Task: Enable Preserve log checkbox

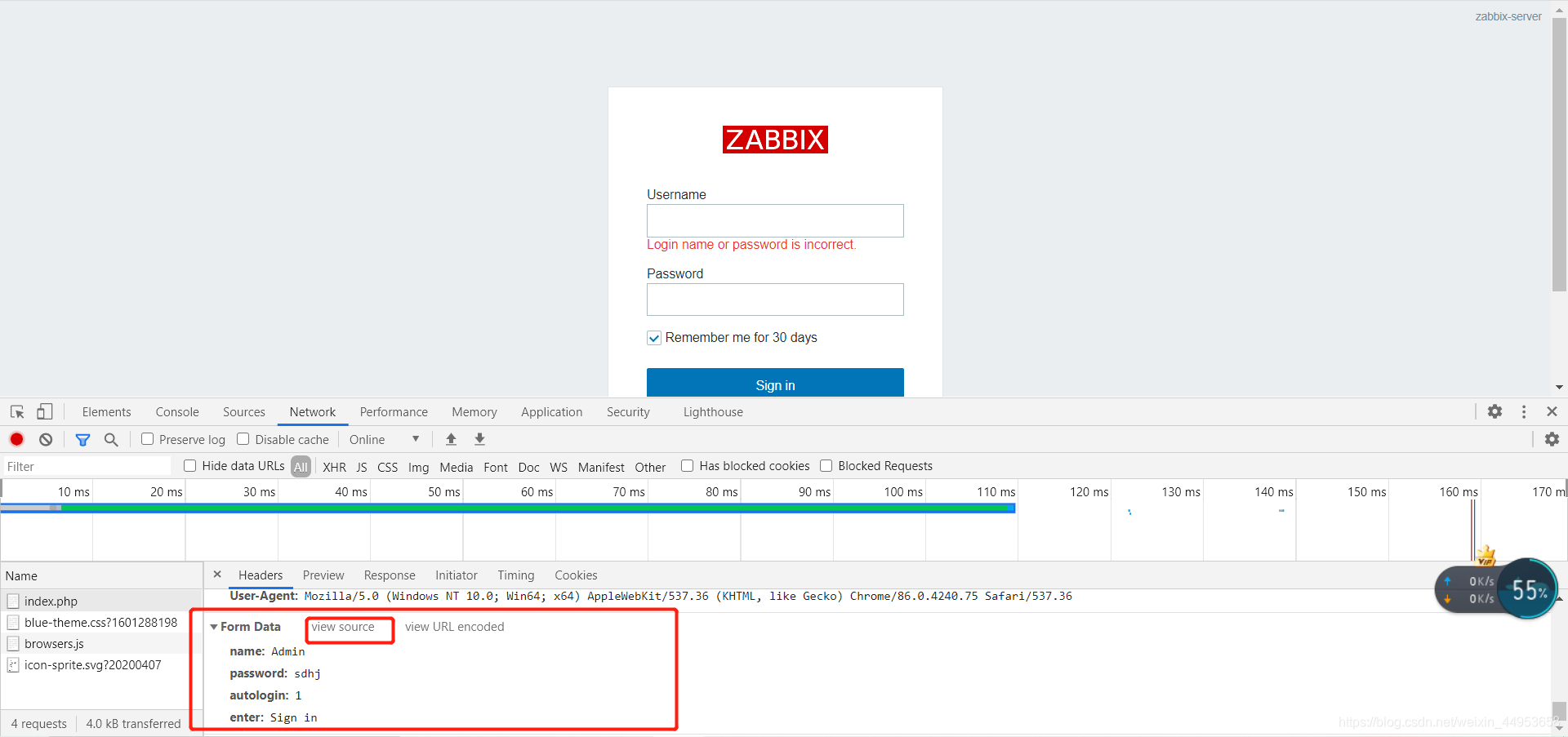Action: pos(148,439)
